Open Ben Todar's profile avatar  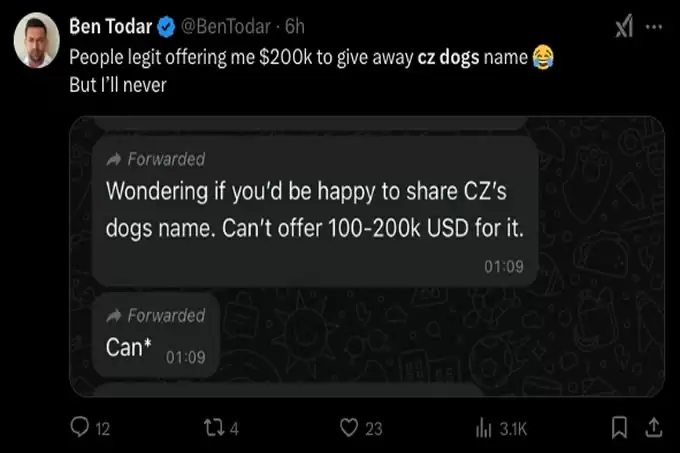(35, 40)
